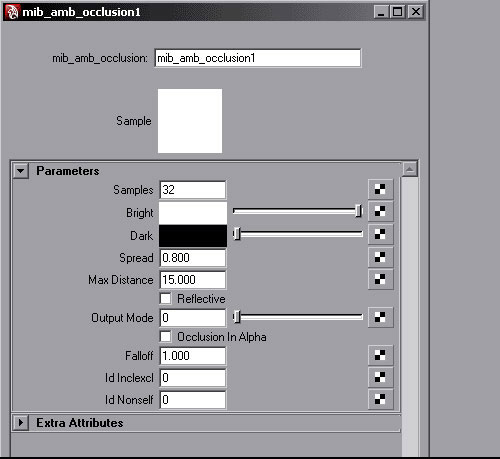This screenshot has width=500, height=459.
Task: Expand the Extra Attributes section
Action: click(21, 423)
